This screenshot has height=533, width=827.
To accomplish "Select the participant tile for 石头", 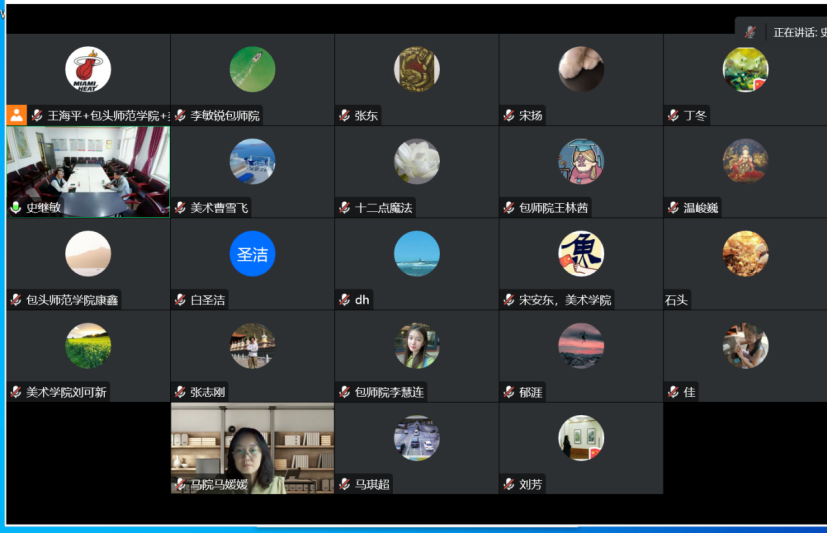I will pos(745,264).
